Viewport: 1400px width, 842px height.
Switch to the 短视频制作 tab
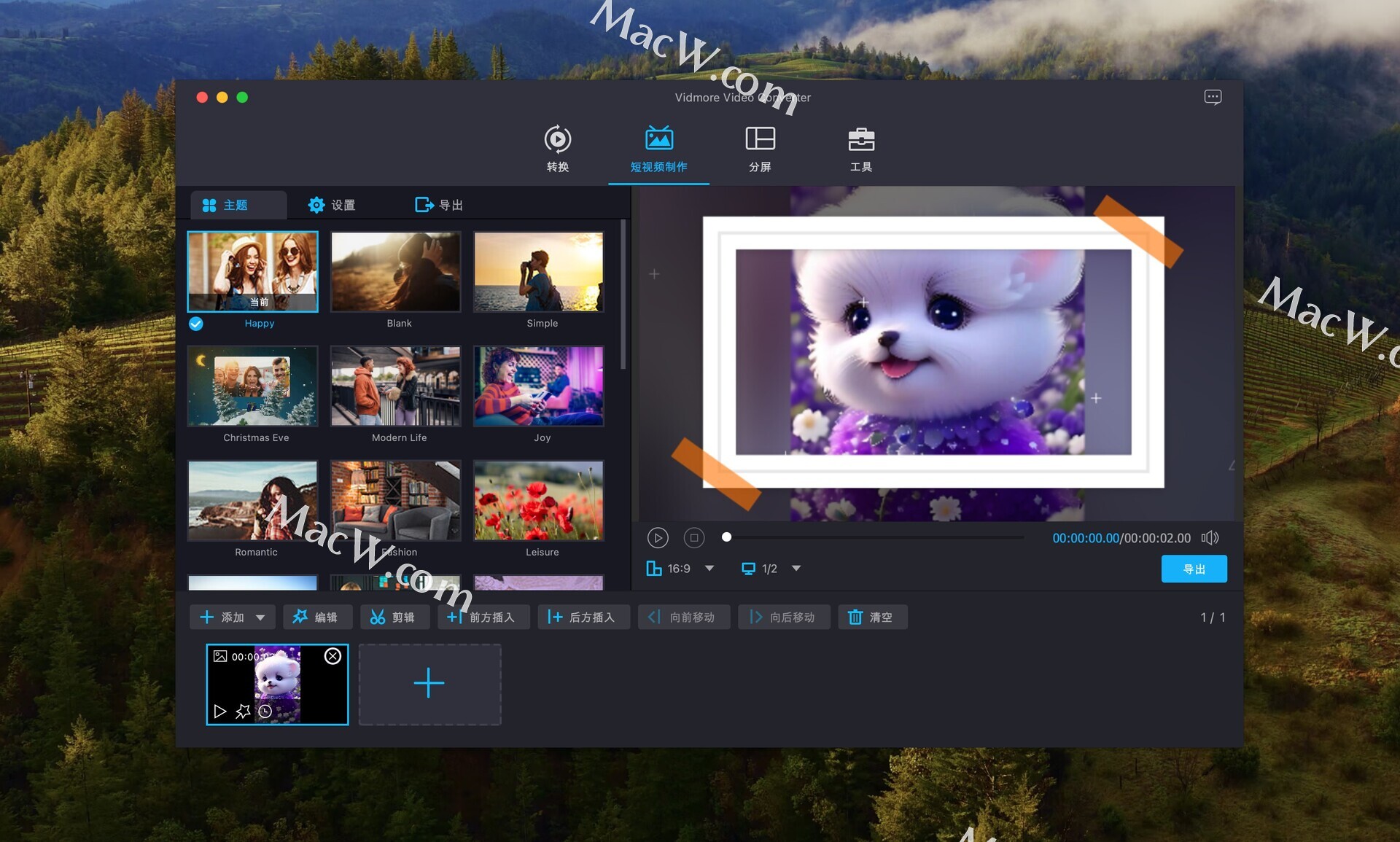pyautogui.click(x=658, y=149)
